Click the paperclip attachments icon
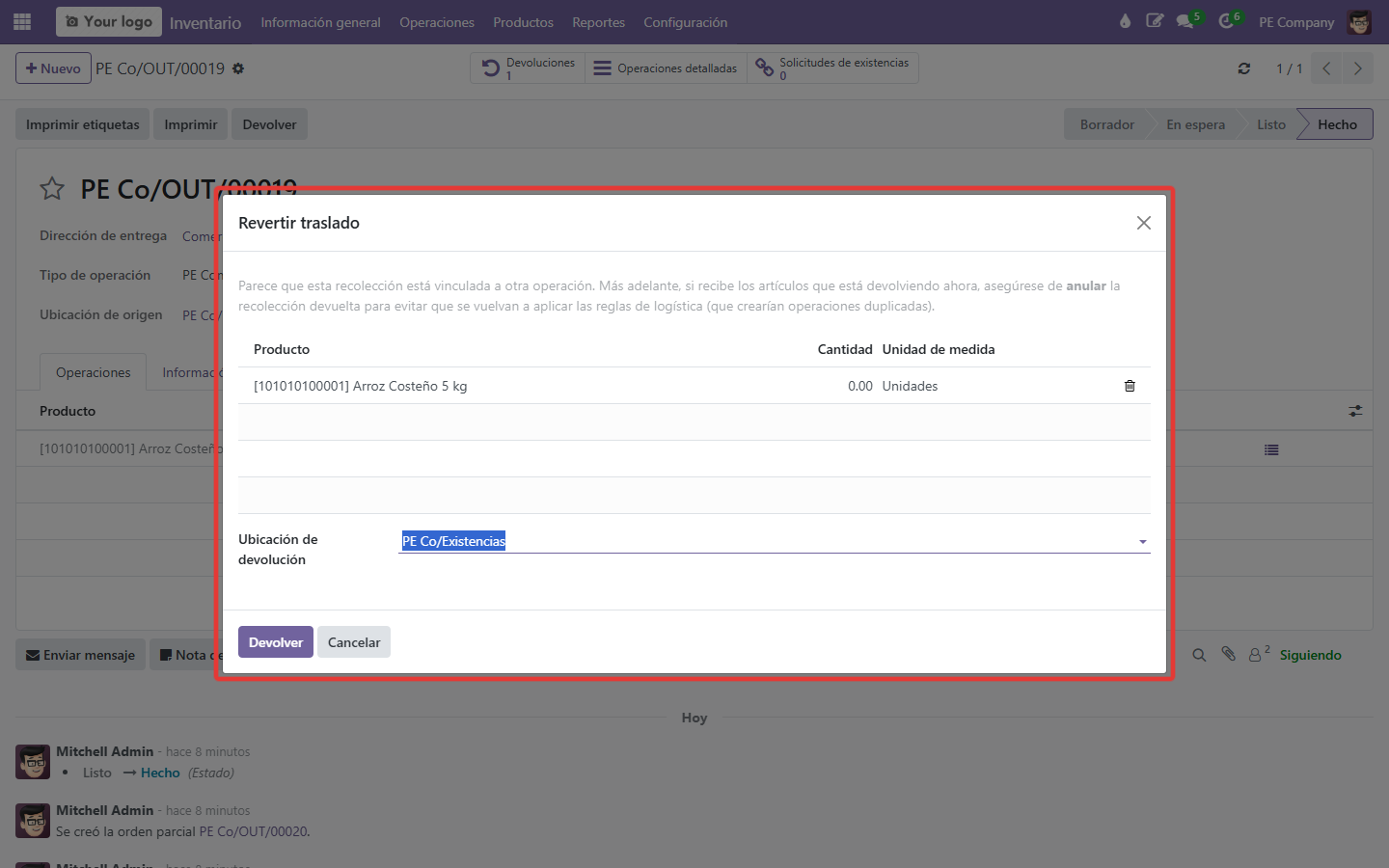Screen dimensions: 1389x868 pos(1228,654)
